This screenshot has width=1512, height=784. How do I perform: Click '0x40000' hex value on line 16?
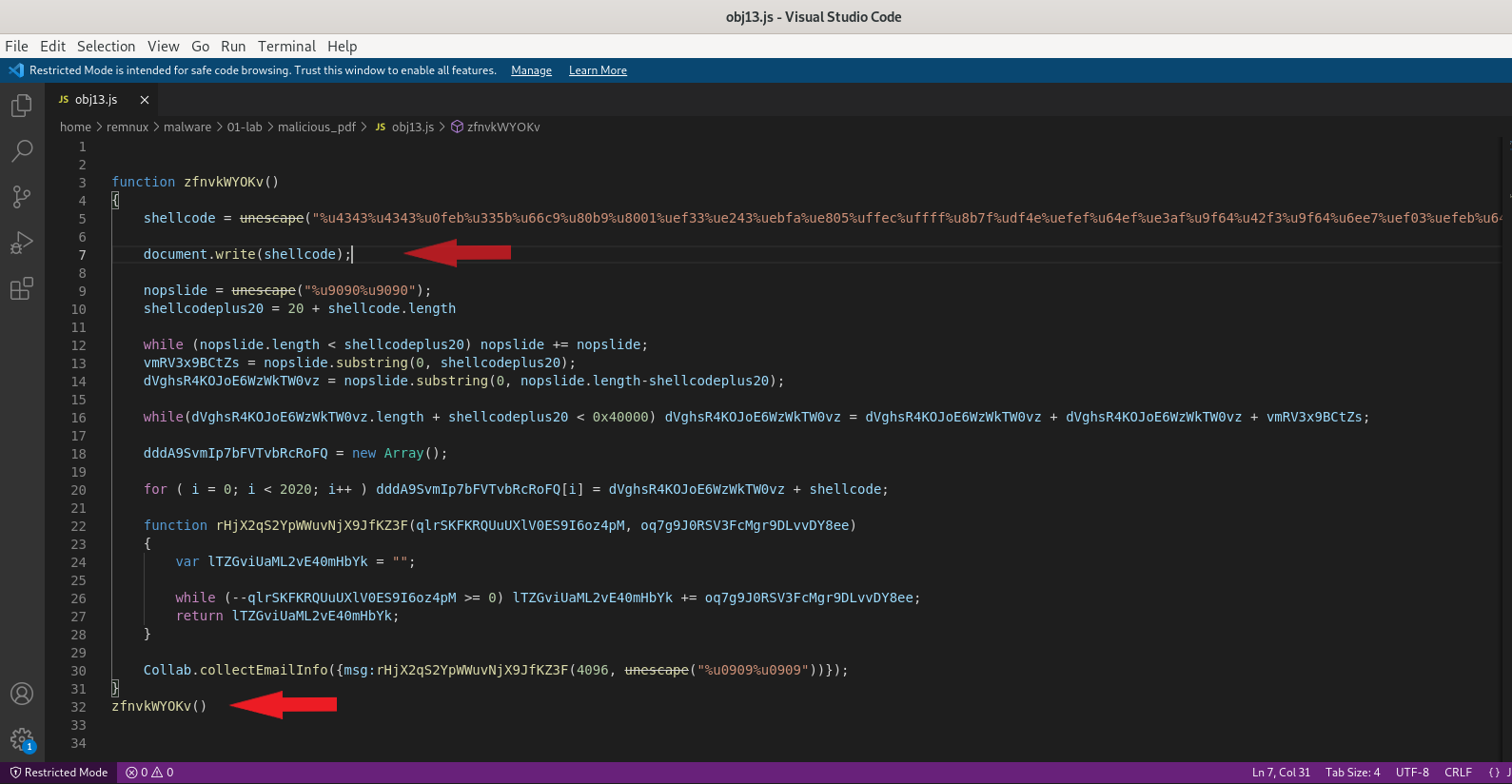620,417
